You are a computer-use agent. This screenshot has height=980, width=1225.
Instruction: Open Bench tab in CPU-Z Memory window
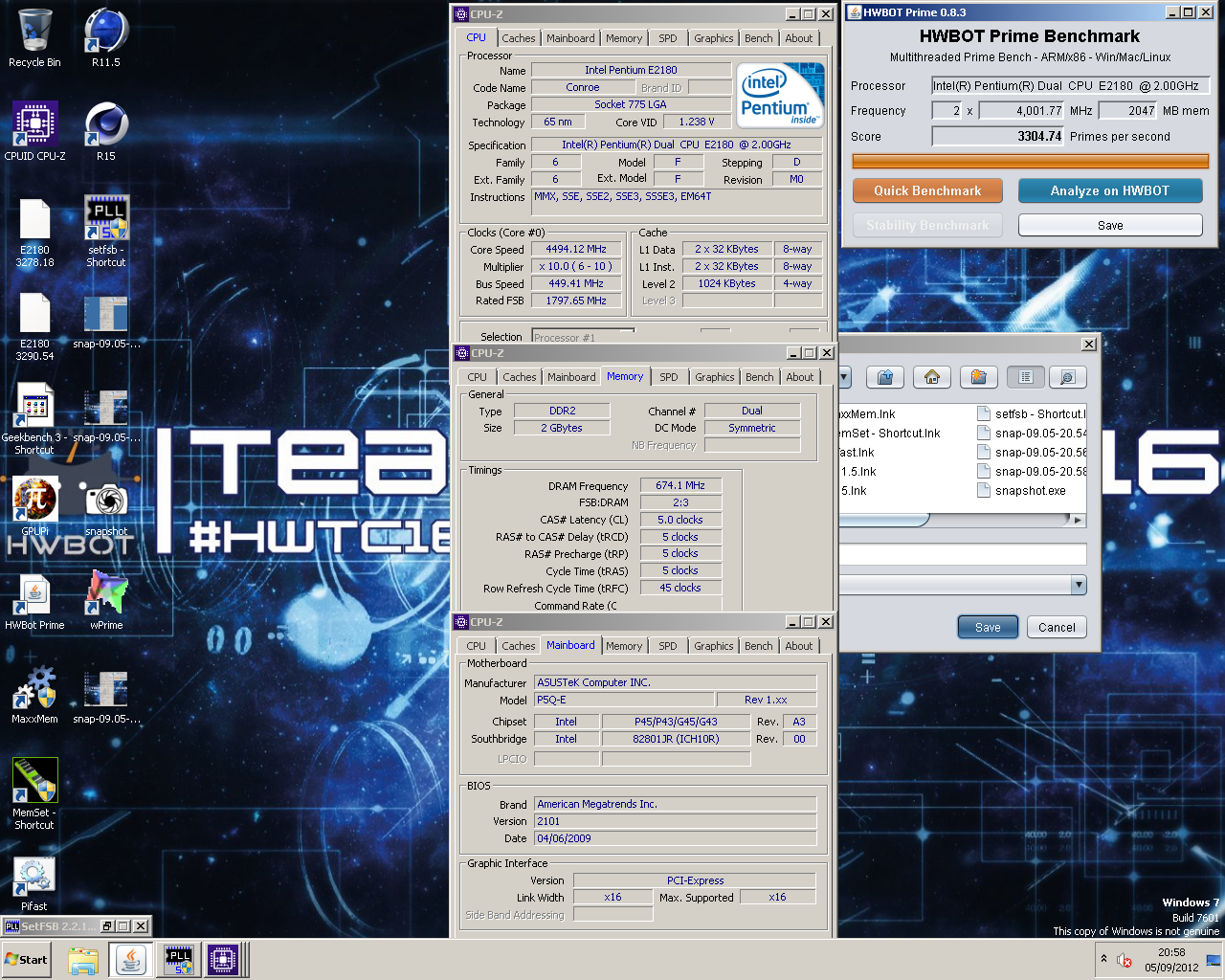(760, 377)
